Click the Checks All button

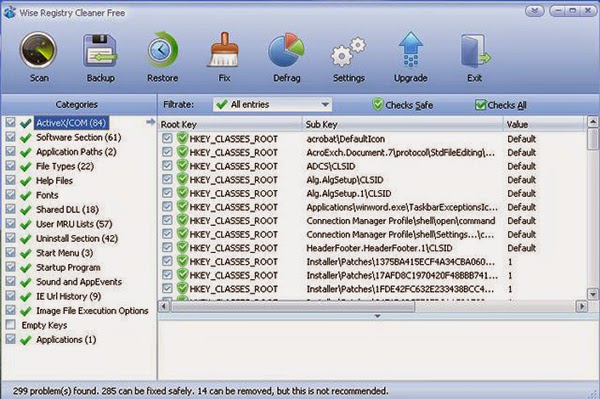(501, 105)
